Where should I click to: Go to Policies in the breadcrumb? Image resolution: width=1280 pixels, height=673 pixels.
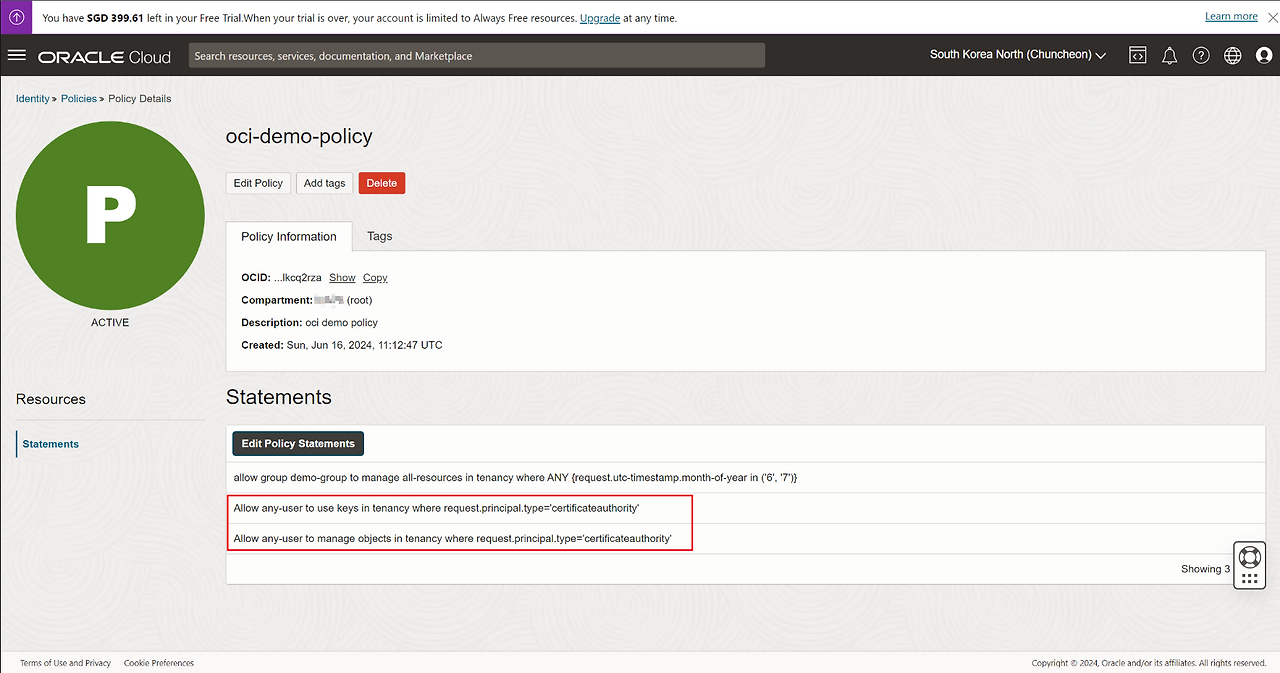point(79,99)
